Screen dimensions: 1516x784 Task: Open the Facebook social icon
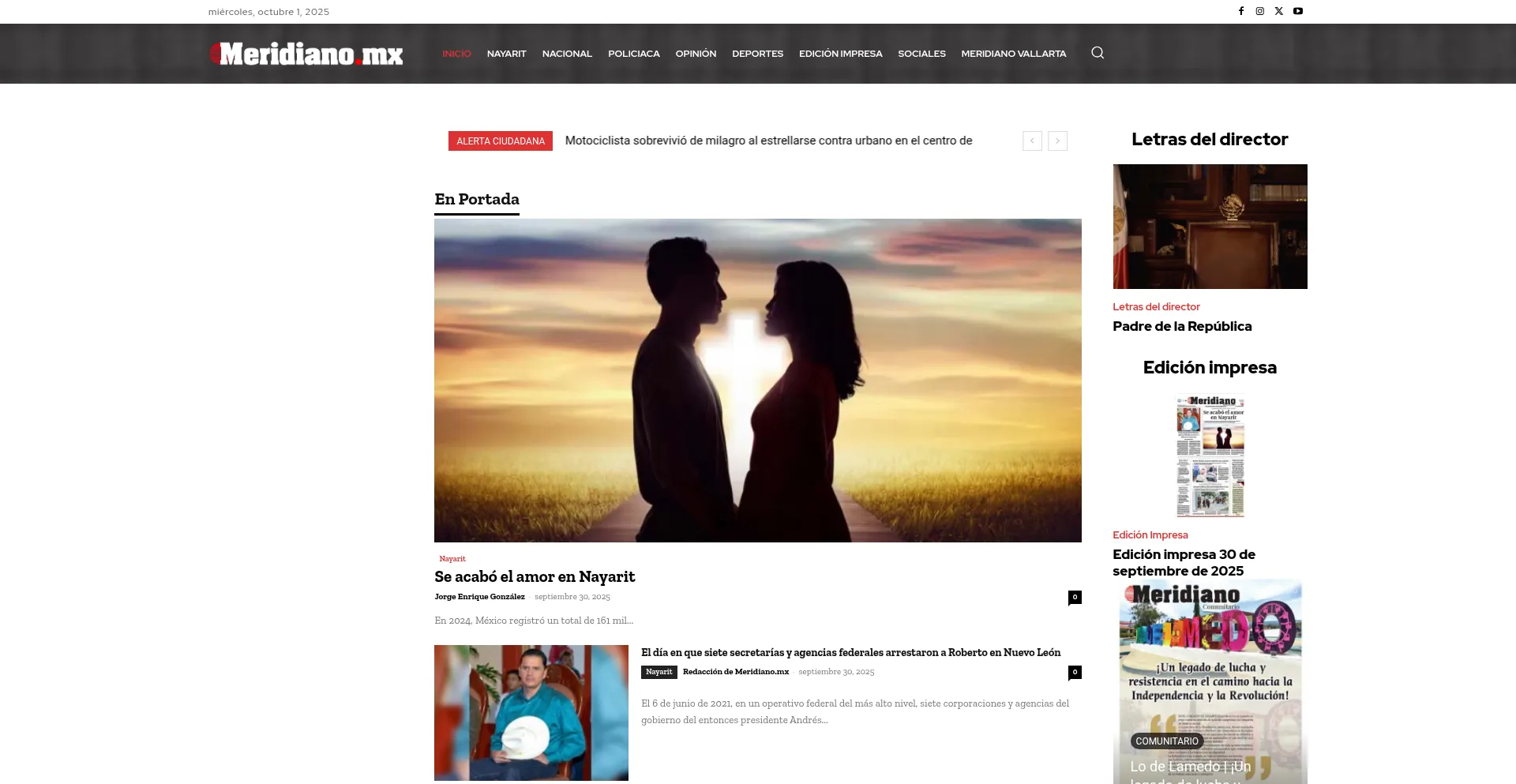click(x=1241, y=11)
